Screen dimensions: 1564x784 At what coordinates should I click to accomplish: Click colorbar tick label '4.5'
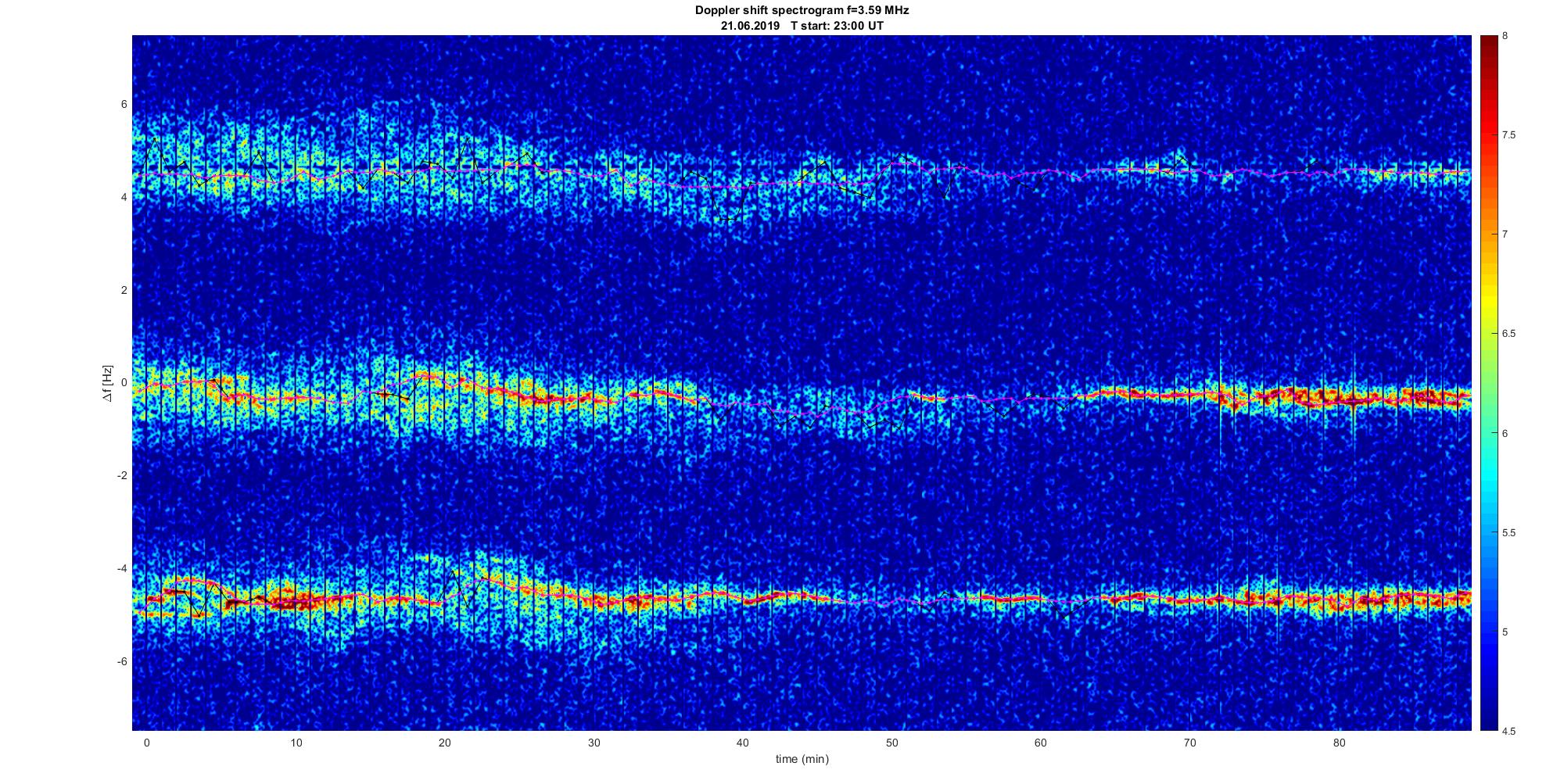(x=1508, y=731)
